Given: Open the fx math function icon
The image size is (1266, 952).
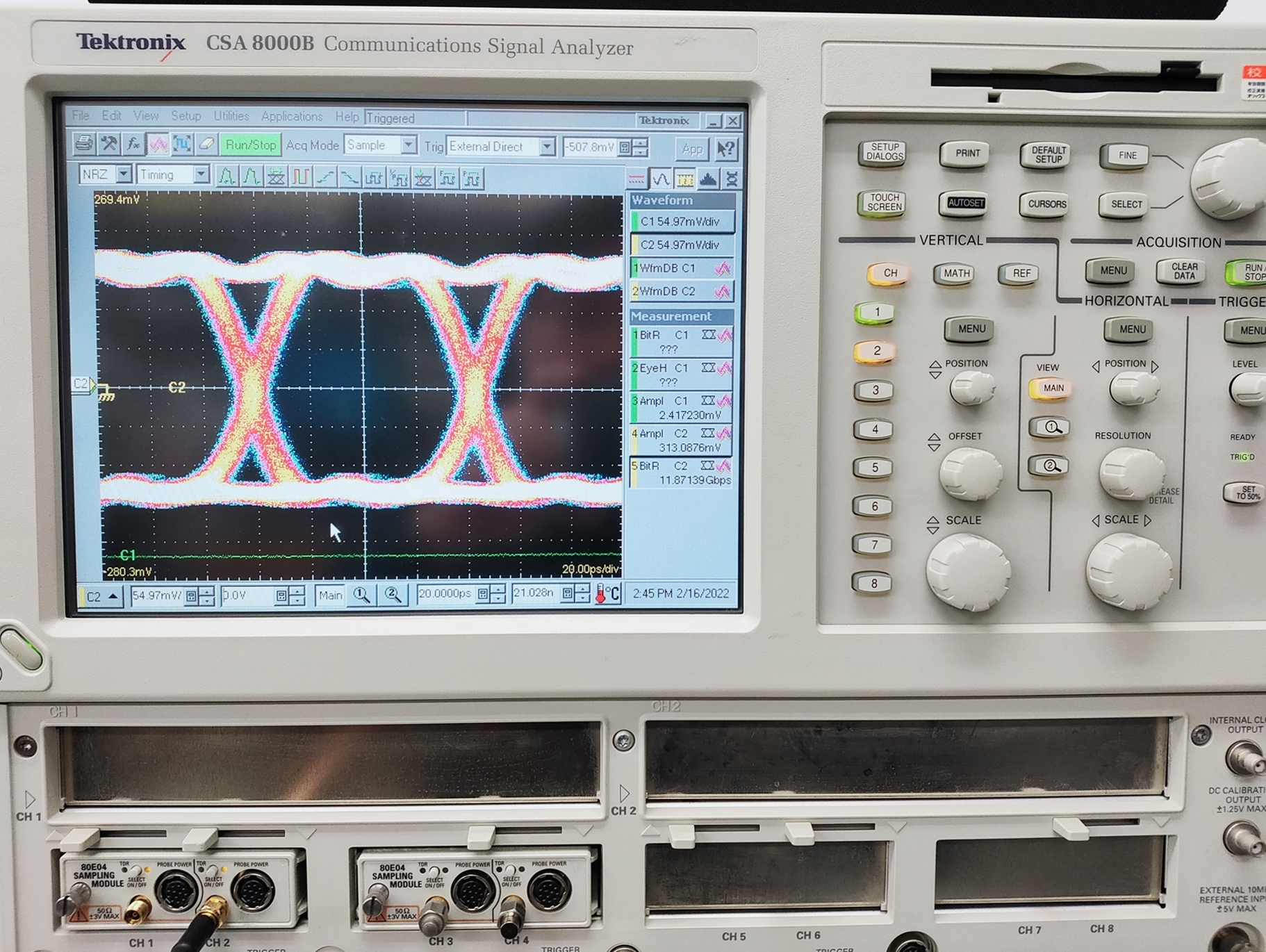Looking at the screenshot, I should (x=133, y=145).
